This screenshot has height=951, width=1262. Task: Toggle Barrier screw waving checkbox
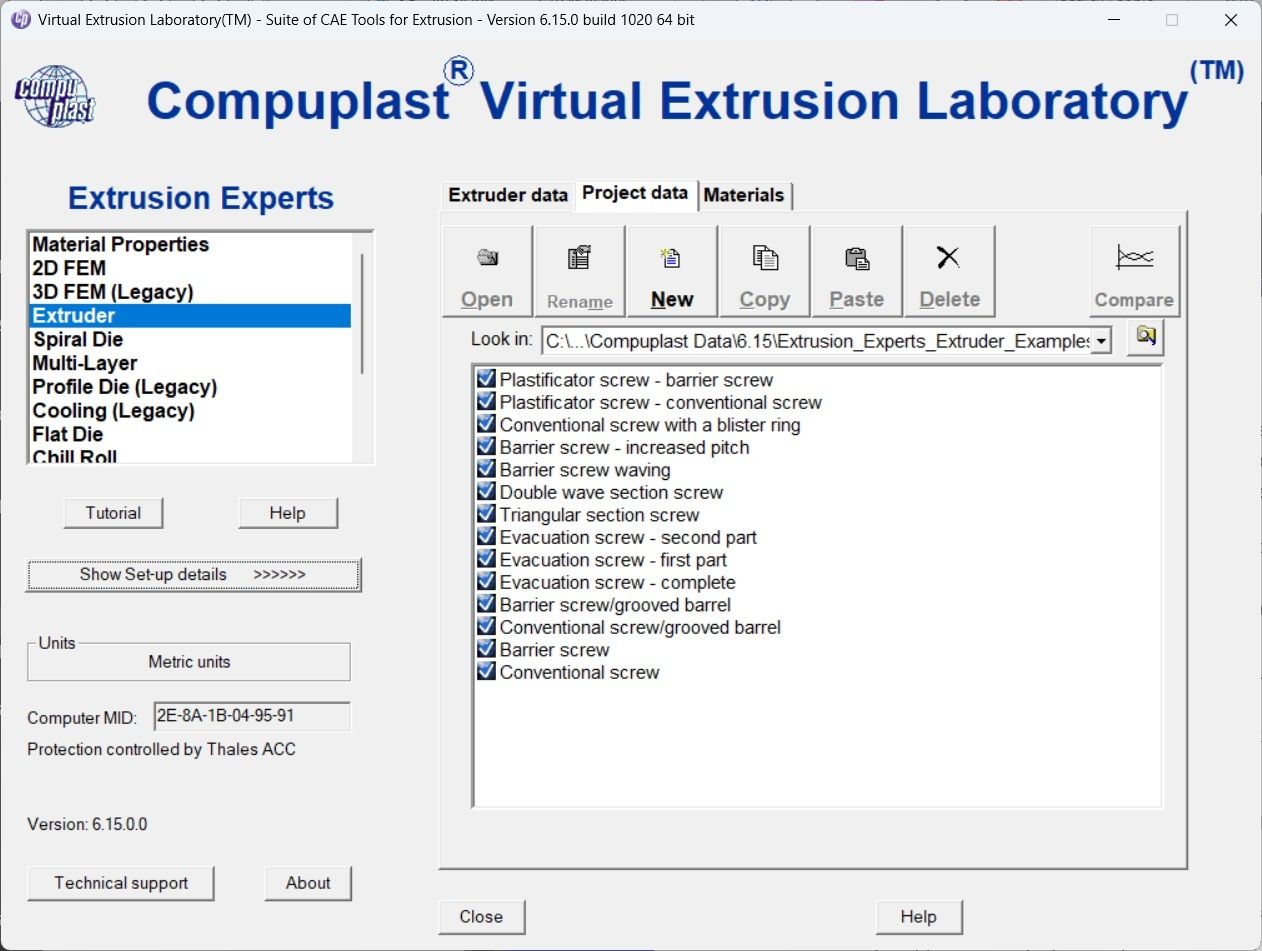486,469
